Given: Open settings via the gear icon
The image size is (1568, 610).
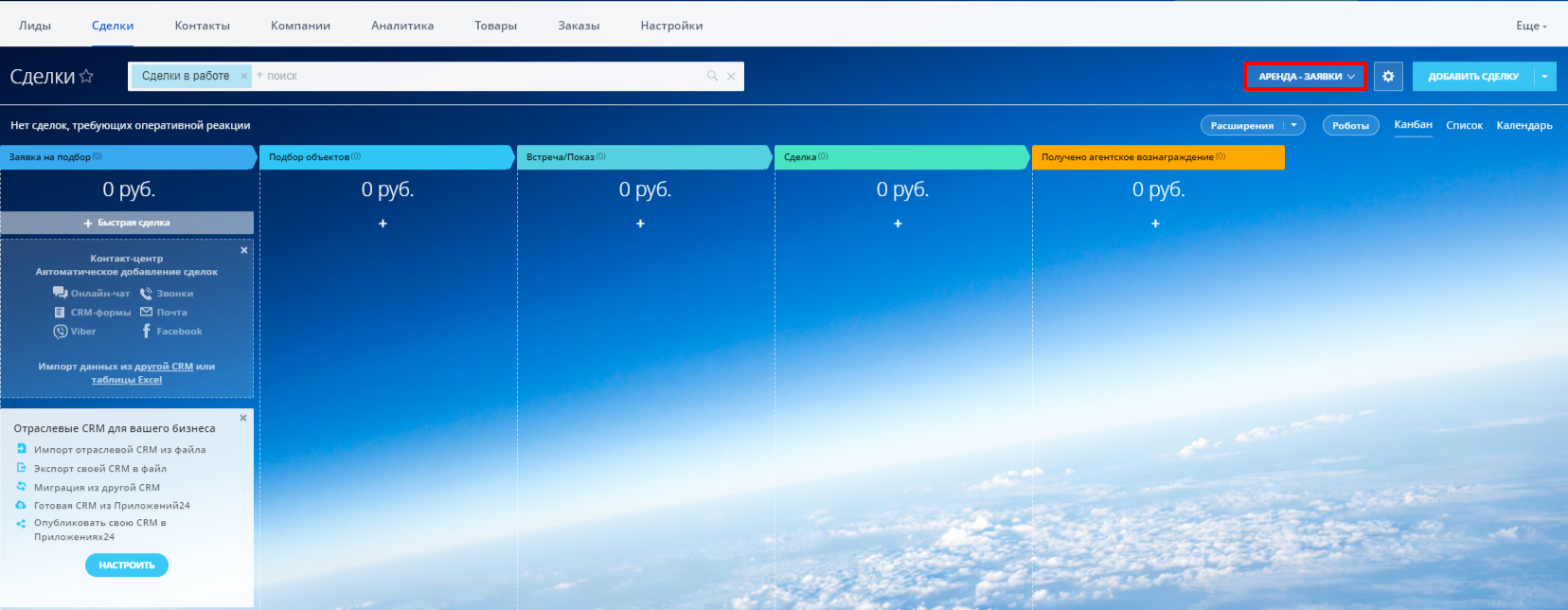Looking at the screenshot, I should [x=1388, y=77].
